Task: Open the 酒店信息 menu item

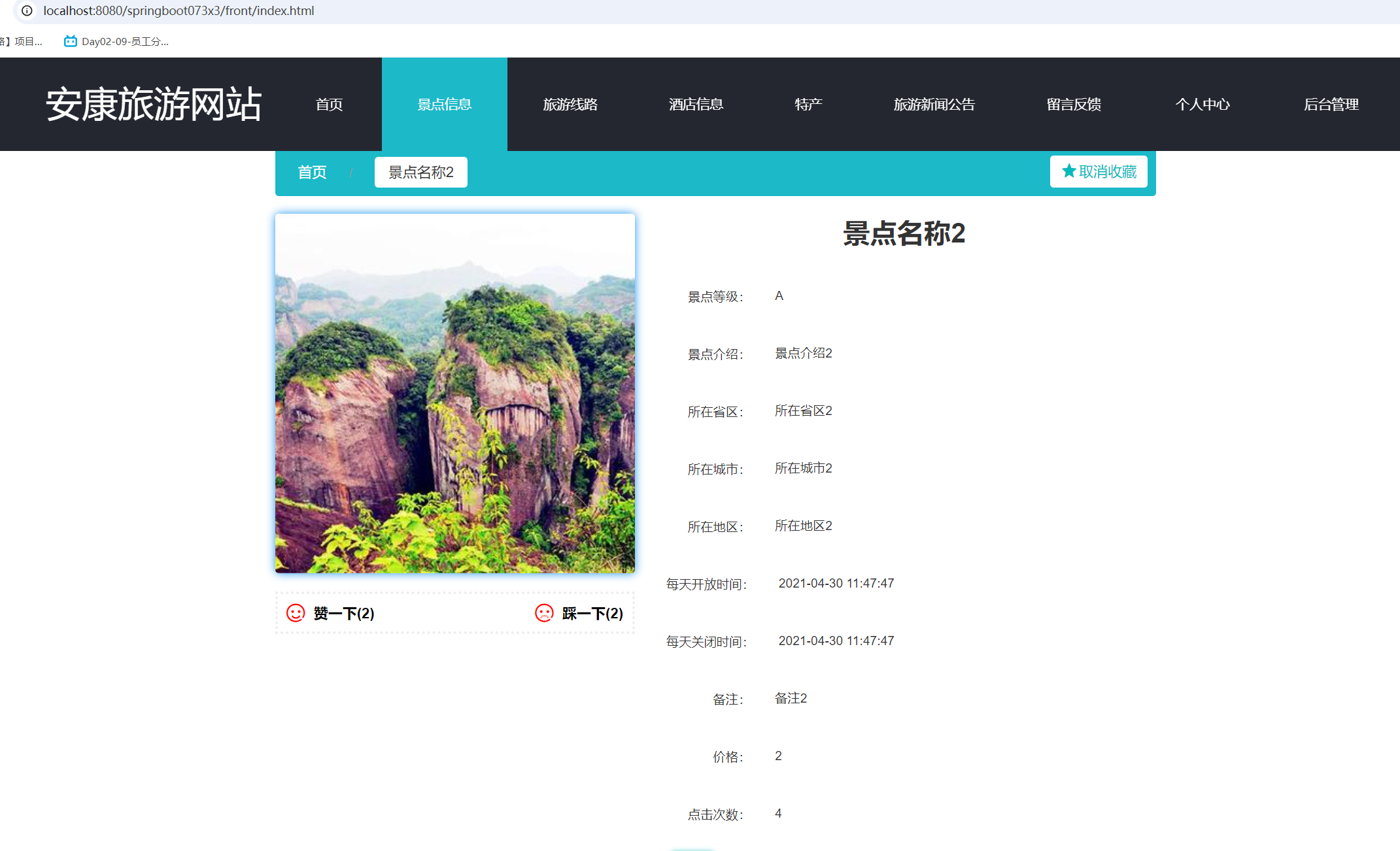Action: point(696,104)
